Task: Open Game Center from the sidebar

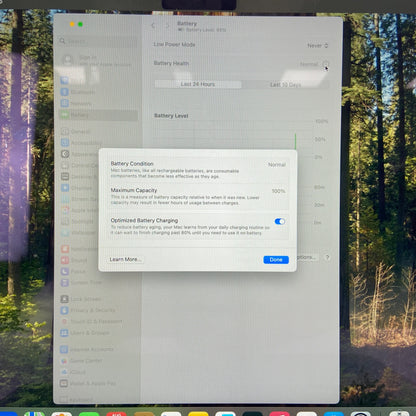Action: click(82, 361)
